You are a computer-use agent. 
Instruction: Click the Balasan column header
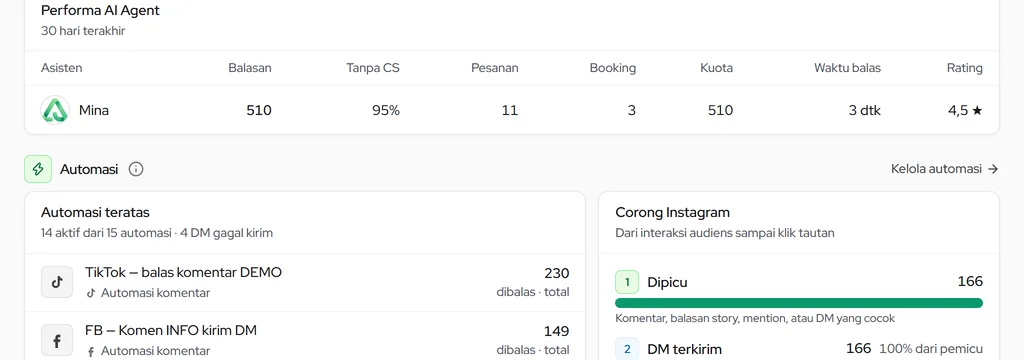click(249, 68)
